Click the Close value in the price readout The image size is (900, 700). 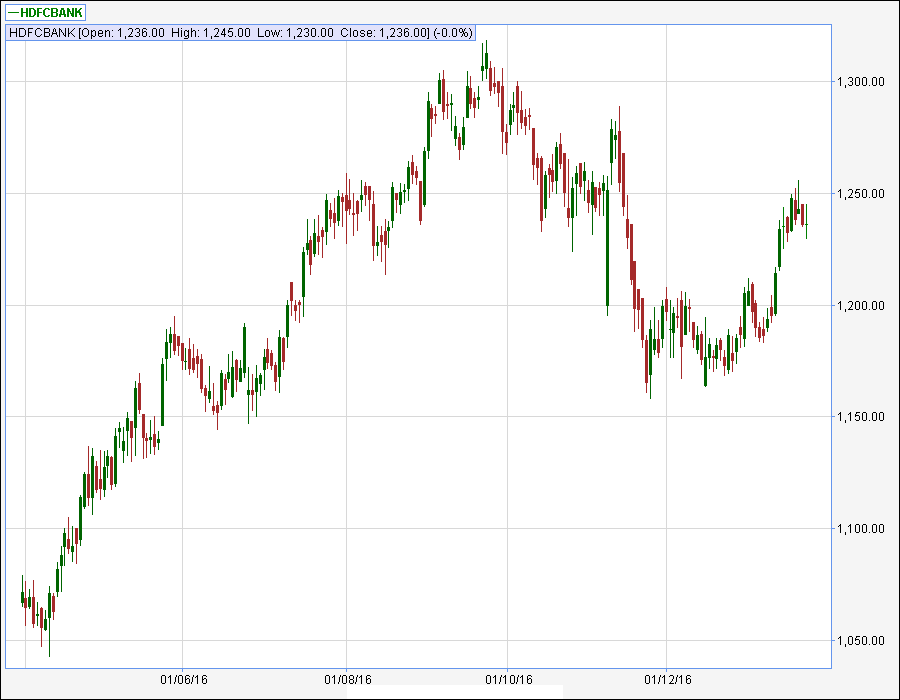(x=385, y=33)
